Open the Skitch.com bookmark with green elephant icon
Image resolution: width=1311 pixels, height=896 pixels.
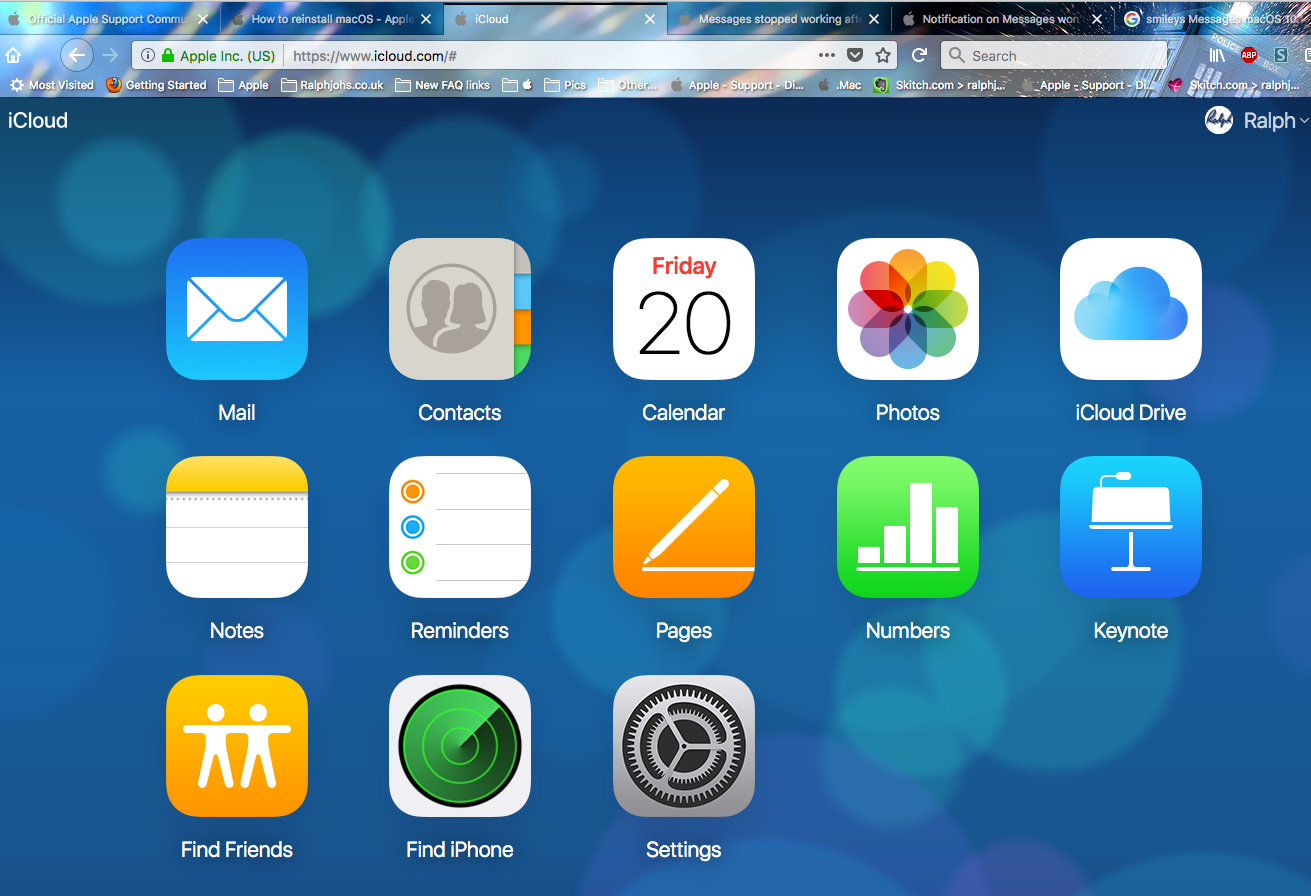point(940,85)
